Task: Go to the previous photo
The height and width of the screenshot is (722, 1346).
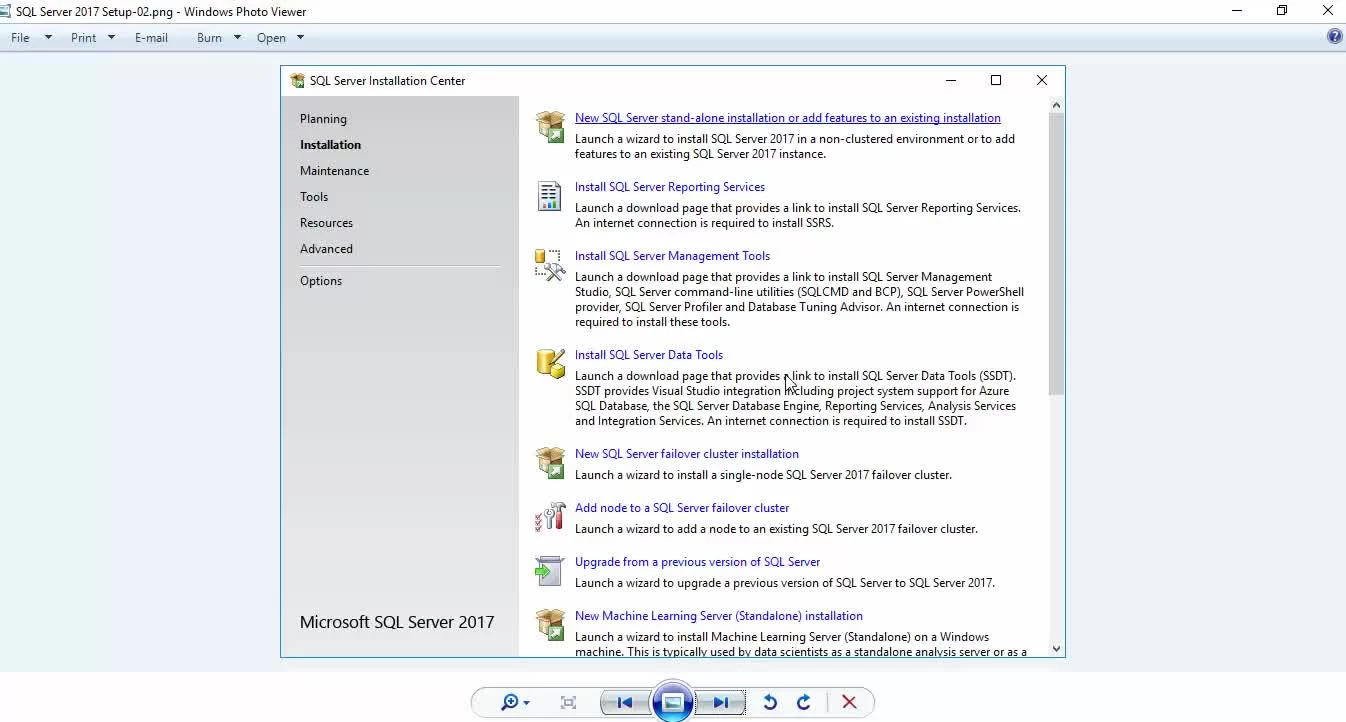Action: pyautogui.click(x=625, y=702)
